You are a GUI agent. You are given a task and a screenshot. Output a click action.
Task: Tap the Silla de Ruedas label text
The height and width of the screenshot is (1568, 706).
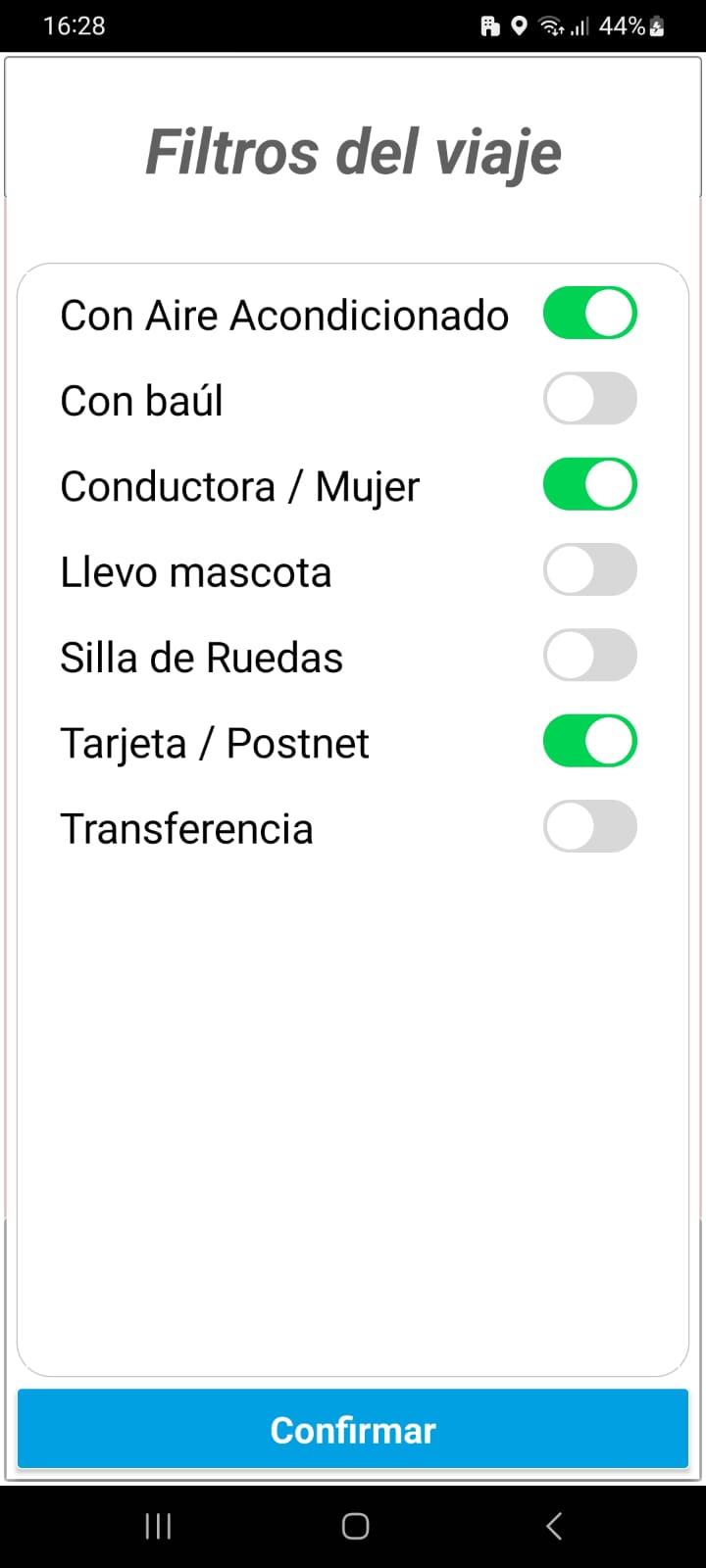202,658
